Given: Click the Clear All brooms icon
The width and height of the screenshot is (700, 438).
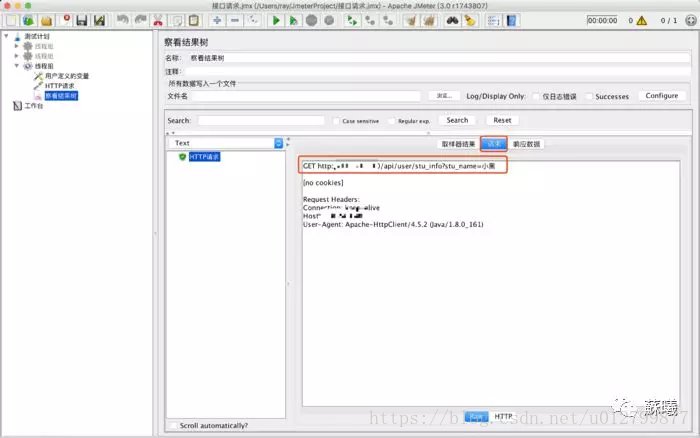Looking at the screenshot, I should pyautogui.click(x=429, y=21).
